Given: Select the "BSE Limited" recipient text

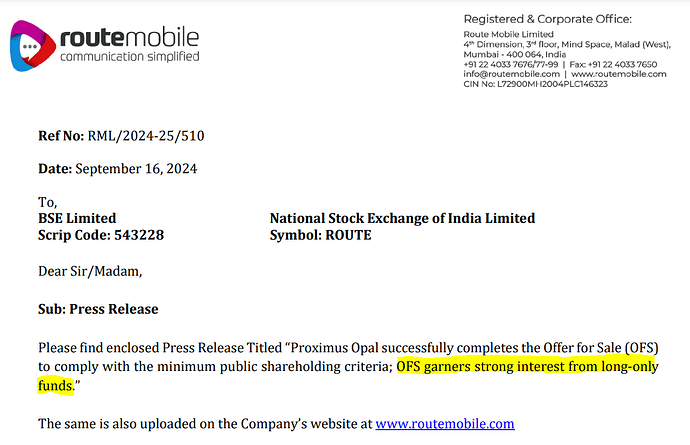Looking at the screenshot, I should pos(77,218).
